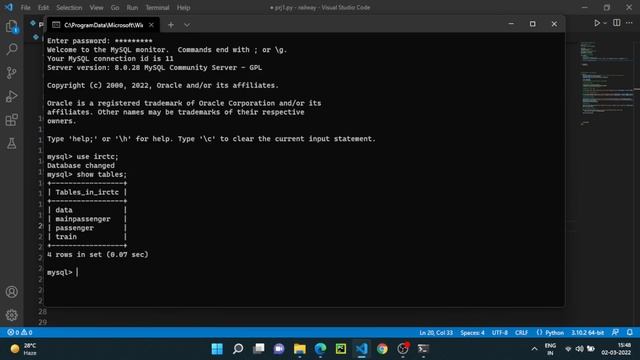Viewport: 640px width, 360px height.
Task: Select Python language mode in status bar
Action: click(x=550, y=333)
